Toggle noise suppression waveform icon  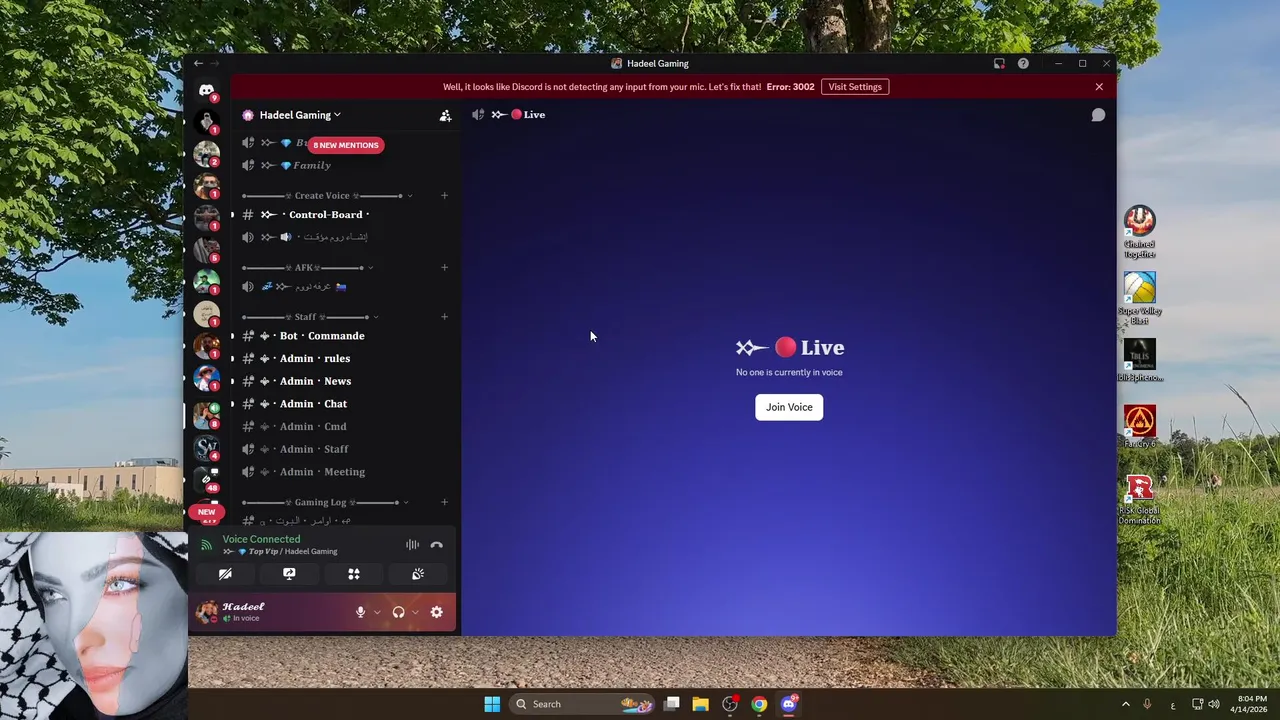pyautogui.click(x=412, y=545)
